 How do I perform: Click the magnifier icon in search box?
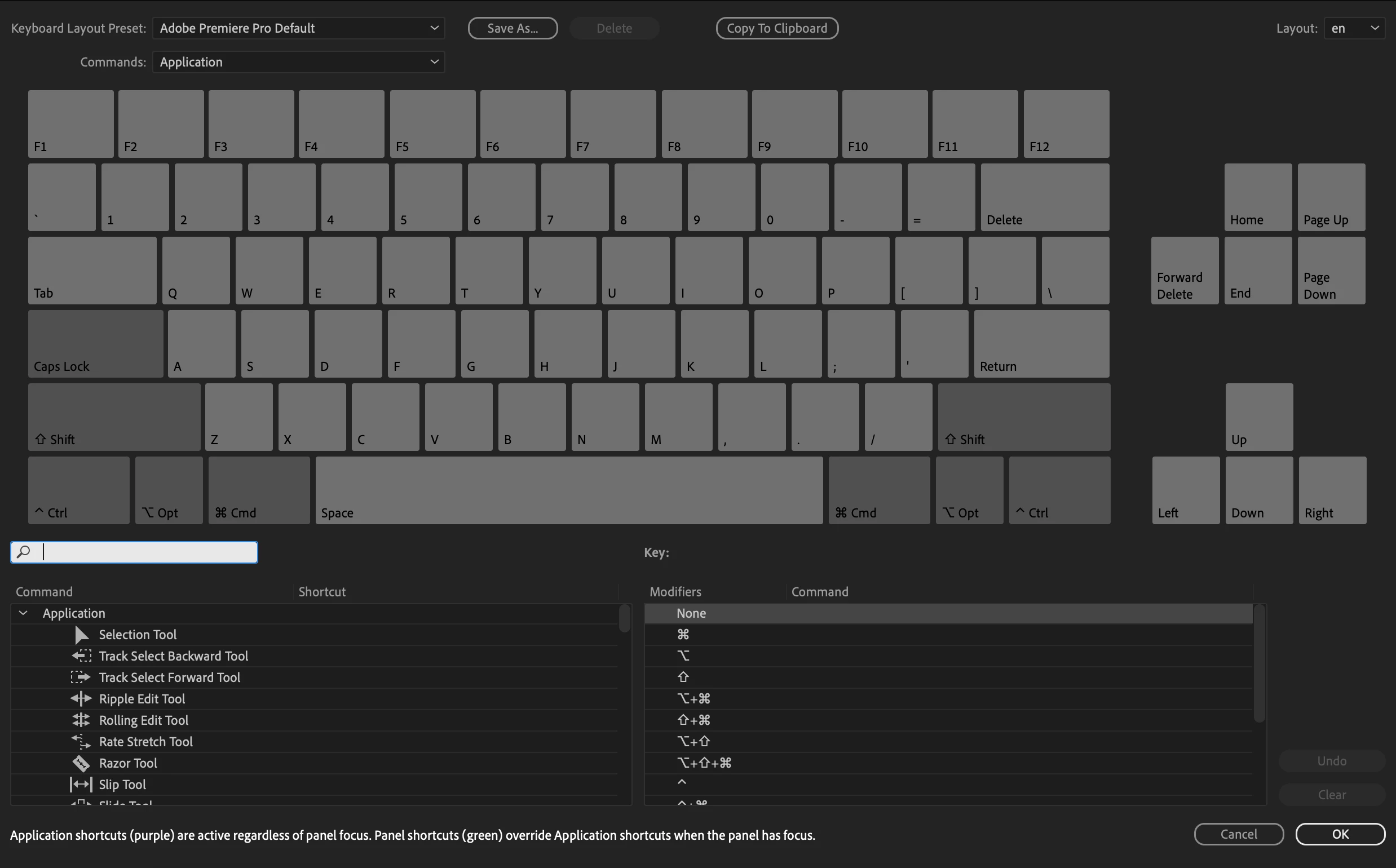pos(24,552)
